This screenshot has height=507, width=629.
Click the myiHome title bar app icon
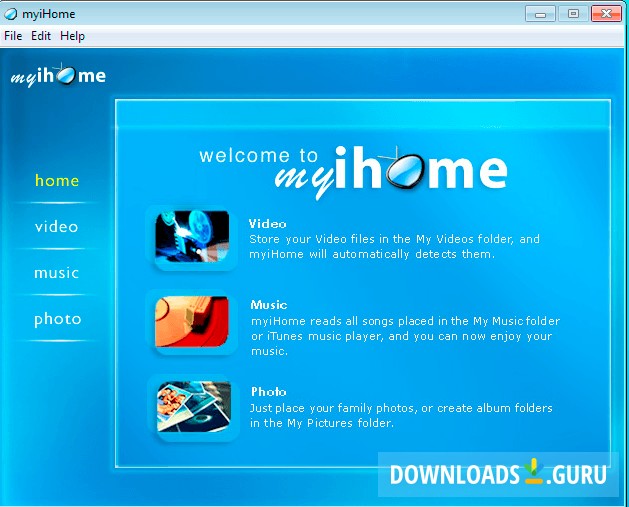click(x=10, y=14)
